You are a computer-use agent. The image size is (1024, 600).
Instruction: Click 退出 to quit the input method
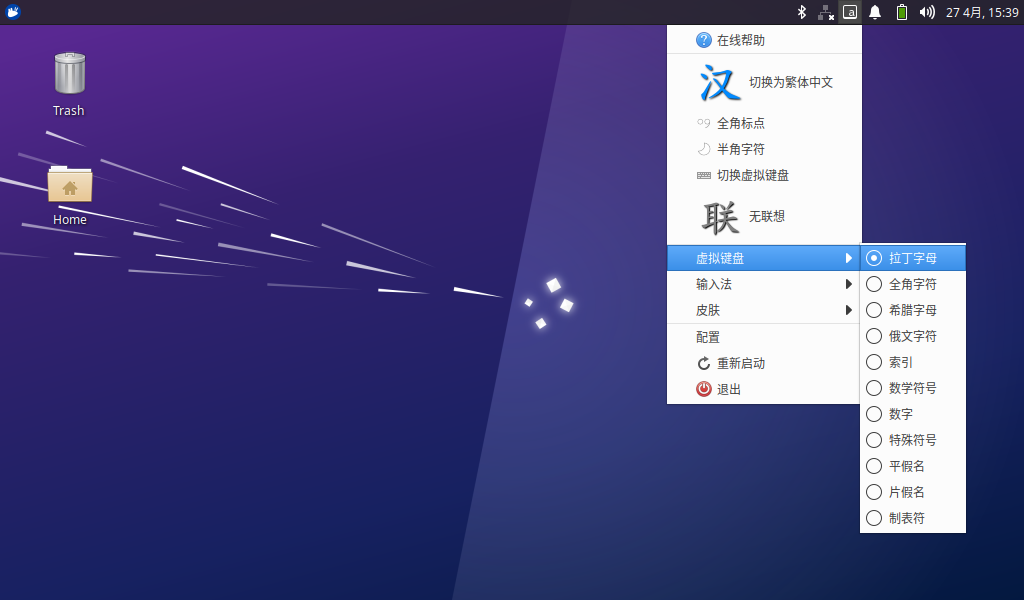click(x=728, y=389)
